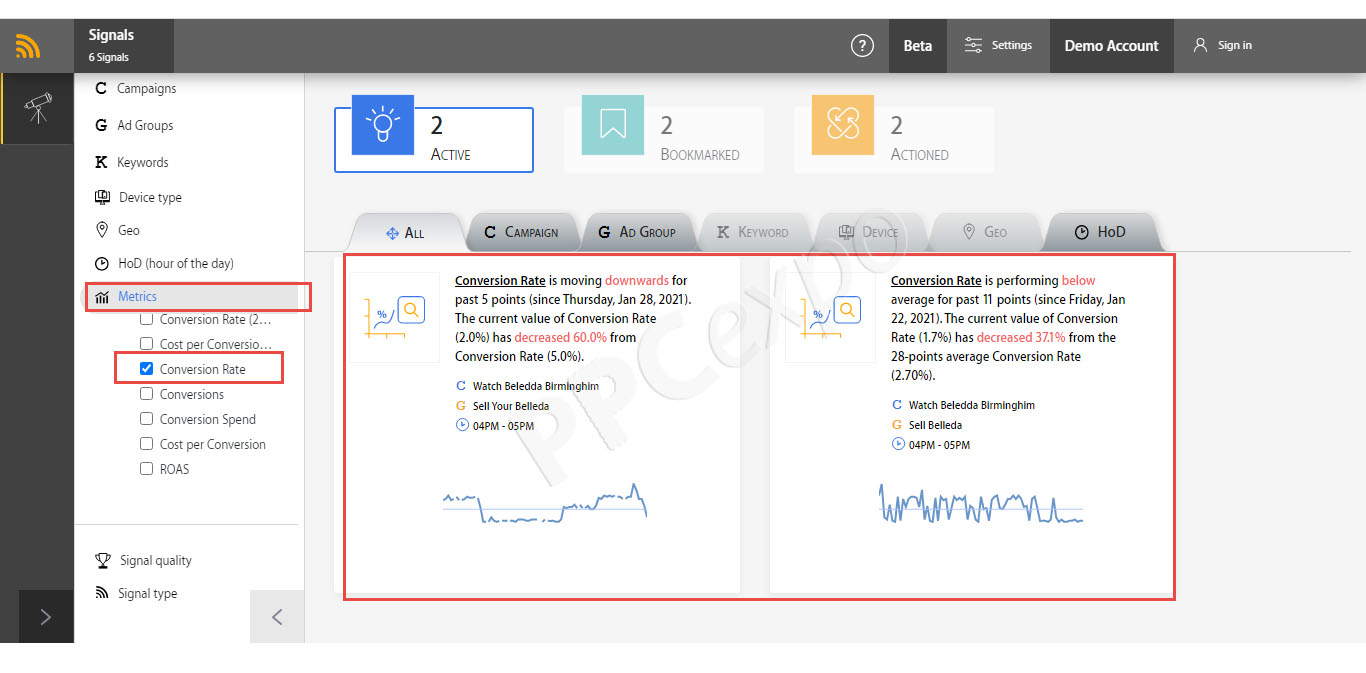
Task: Expand Signal quality section
Action: pyautogui.click(x=155, y=560)
